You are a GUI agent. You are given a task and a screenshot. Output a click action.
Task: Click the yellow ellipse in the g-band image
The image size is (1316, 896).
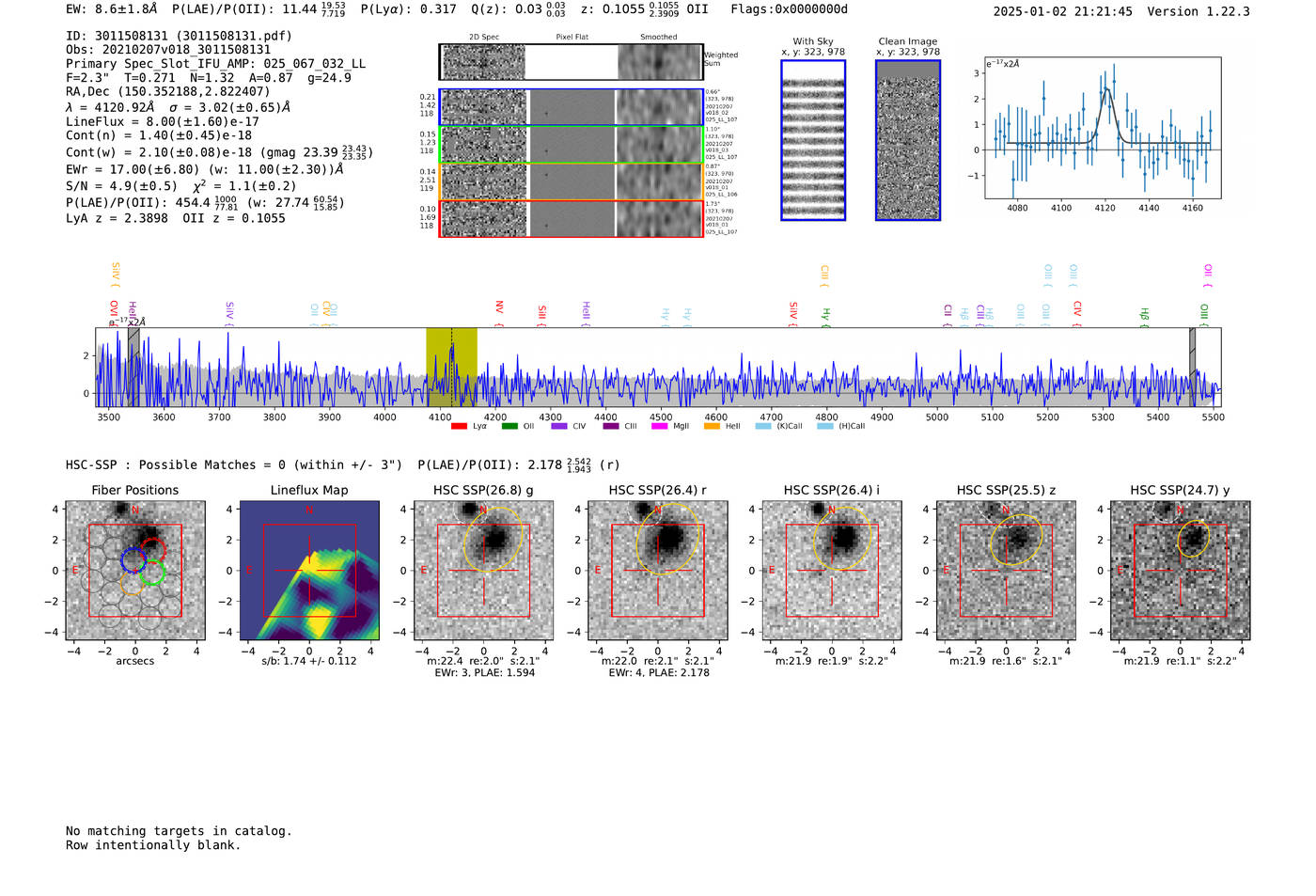pos(494,539)
